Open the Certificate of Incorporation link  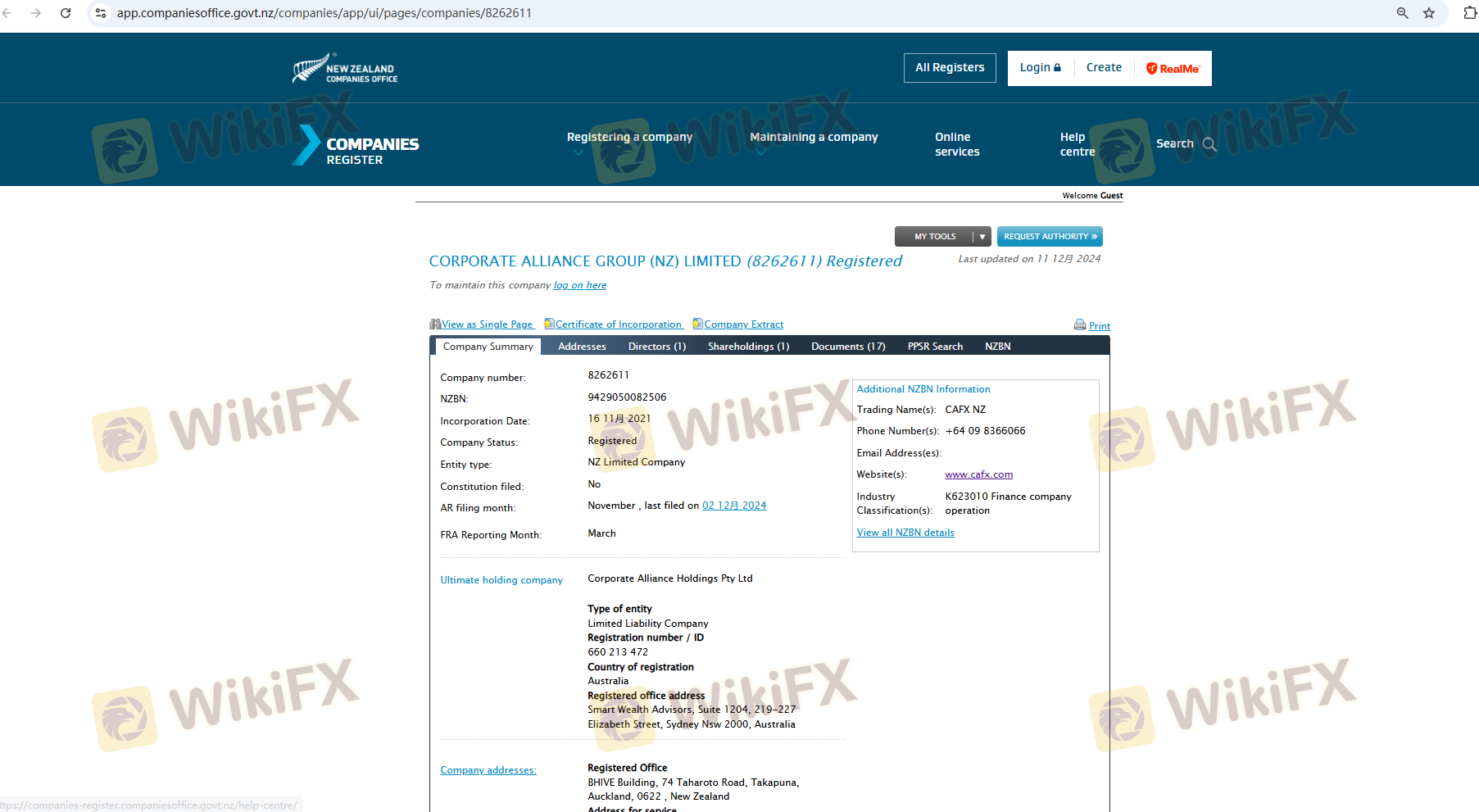[x=619, y=324]
